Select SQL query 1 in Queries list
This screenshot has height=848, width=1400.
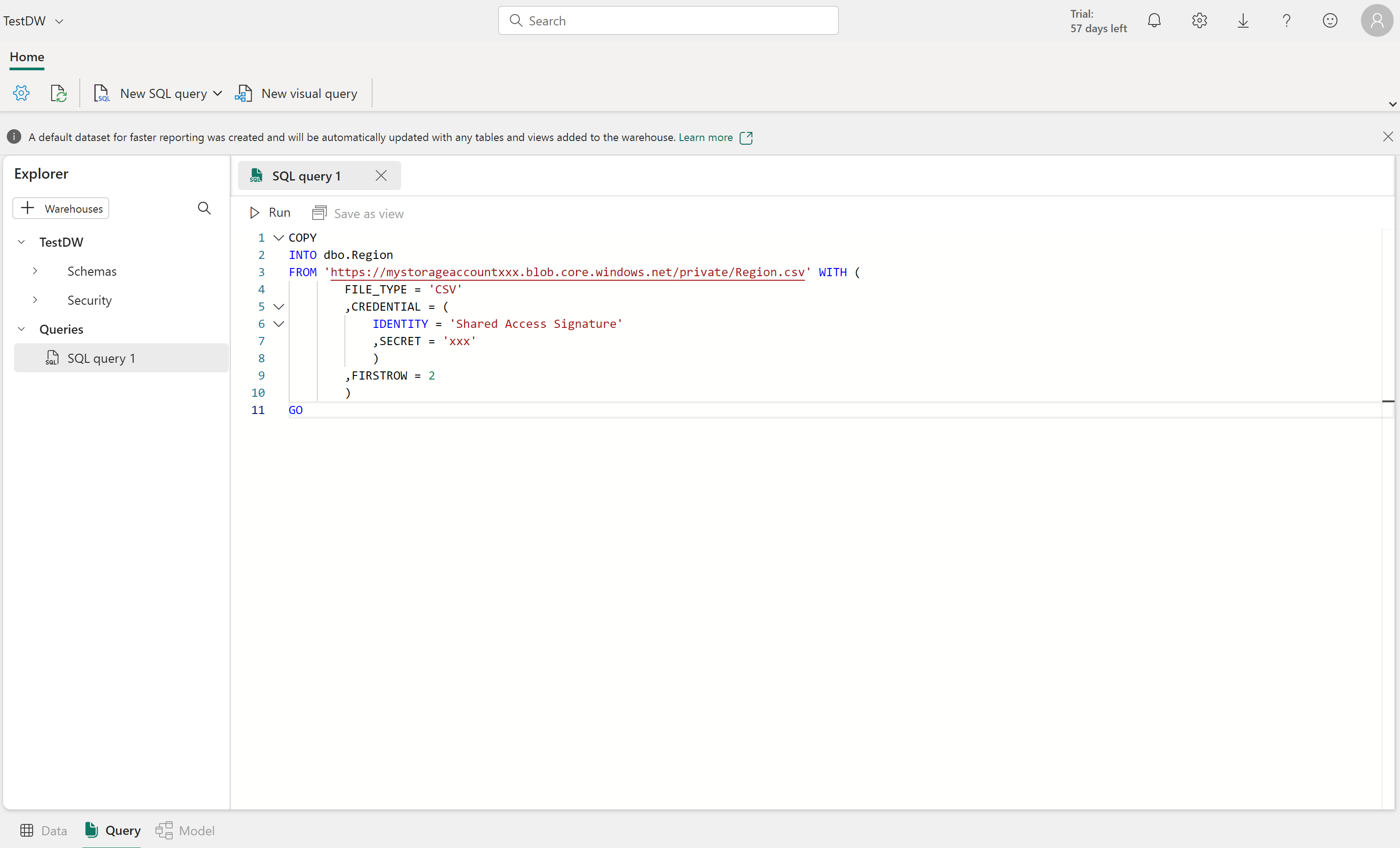tap(100, 357)
